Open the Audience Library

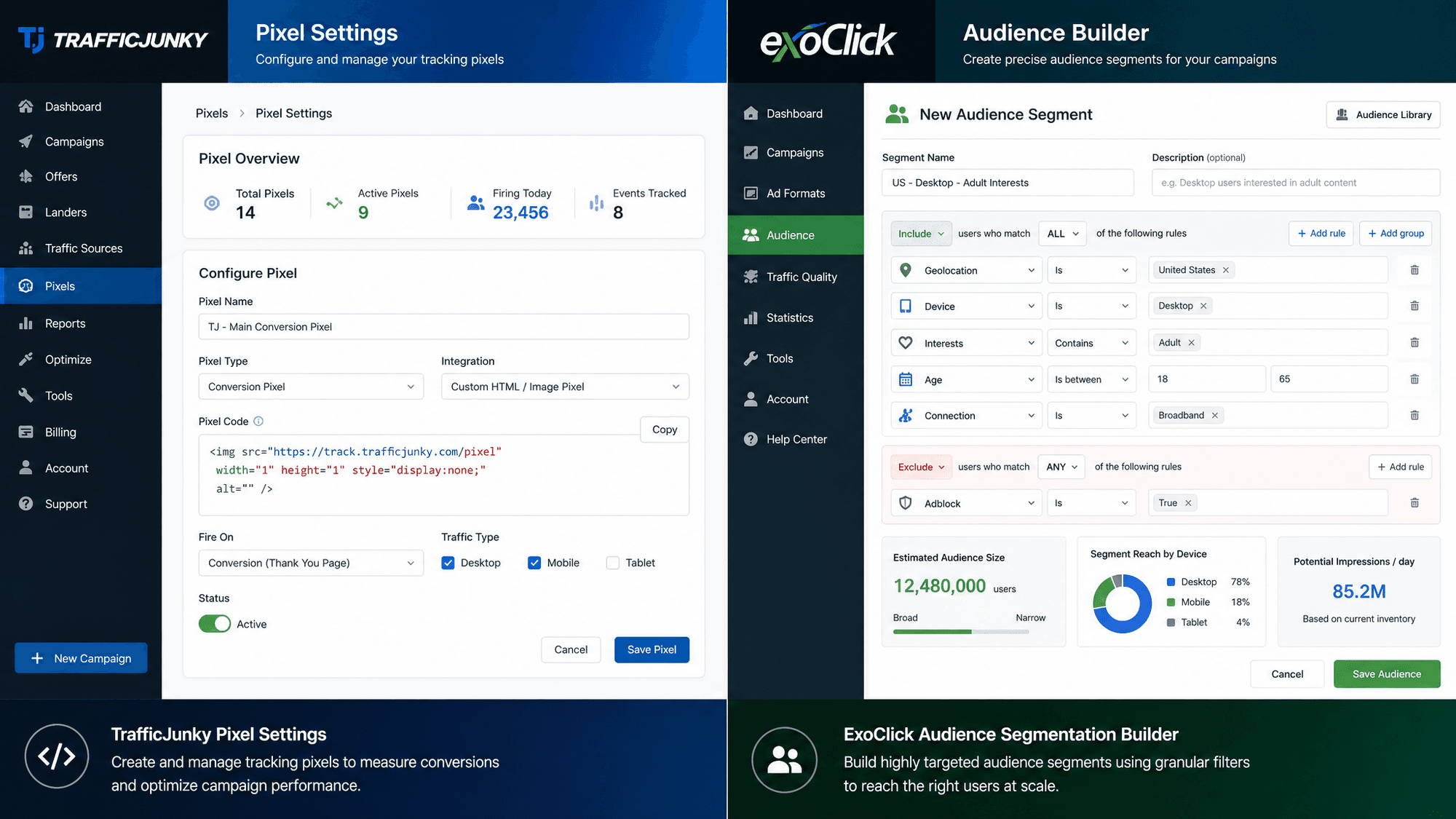[1383, 114]
